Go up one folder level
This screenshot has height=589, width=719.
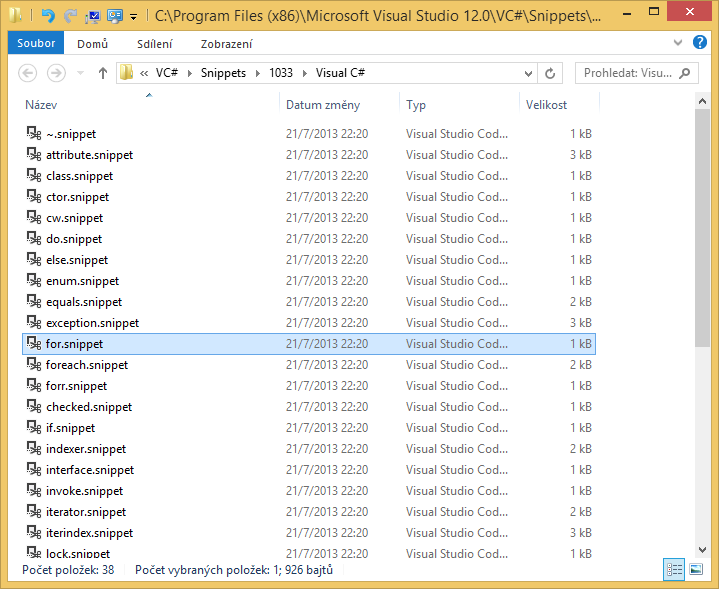pyautogui.click(x=103, y=73)
